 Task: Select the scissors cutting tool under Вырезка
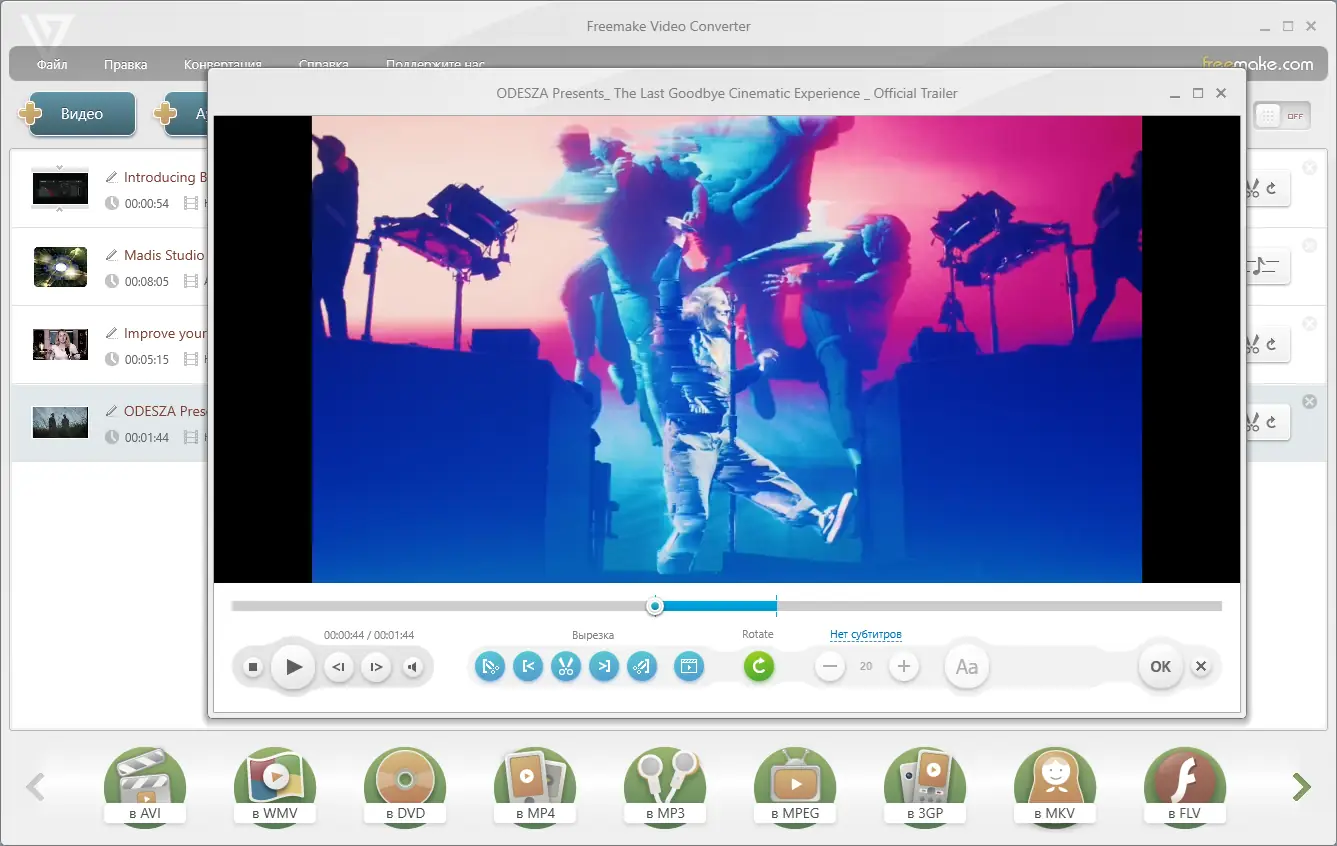[x=566, y=666]
